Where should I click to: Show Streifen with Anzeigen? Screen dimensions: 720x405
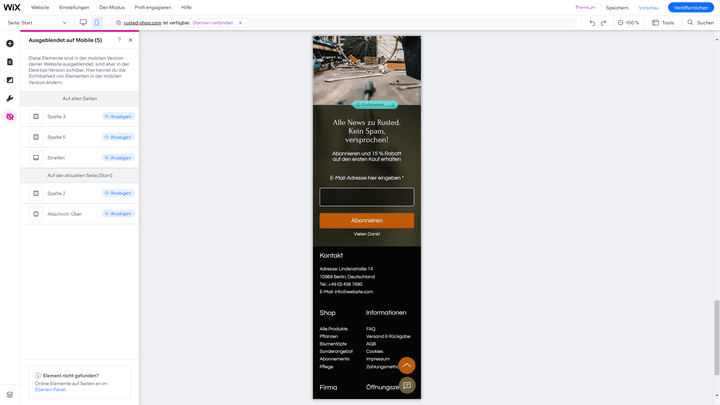[118, 158]
